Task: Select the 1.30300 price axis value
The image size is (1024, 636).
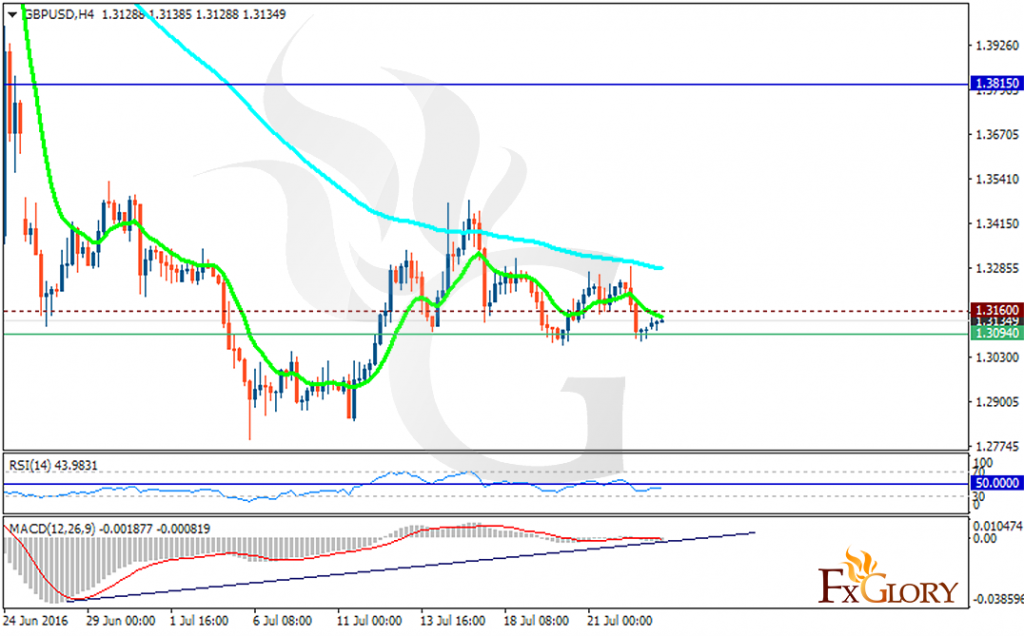Action: (x=997, y=357)
